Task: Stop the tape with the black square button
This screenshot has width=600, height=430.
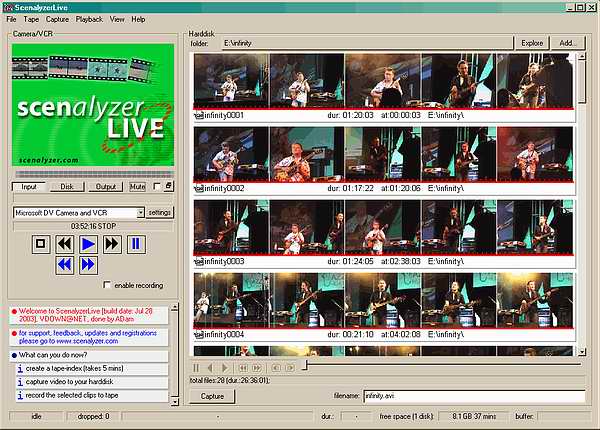Action: (x=41, y=244)
